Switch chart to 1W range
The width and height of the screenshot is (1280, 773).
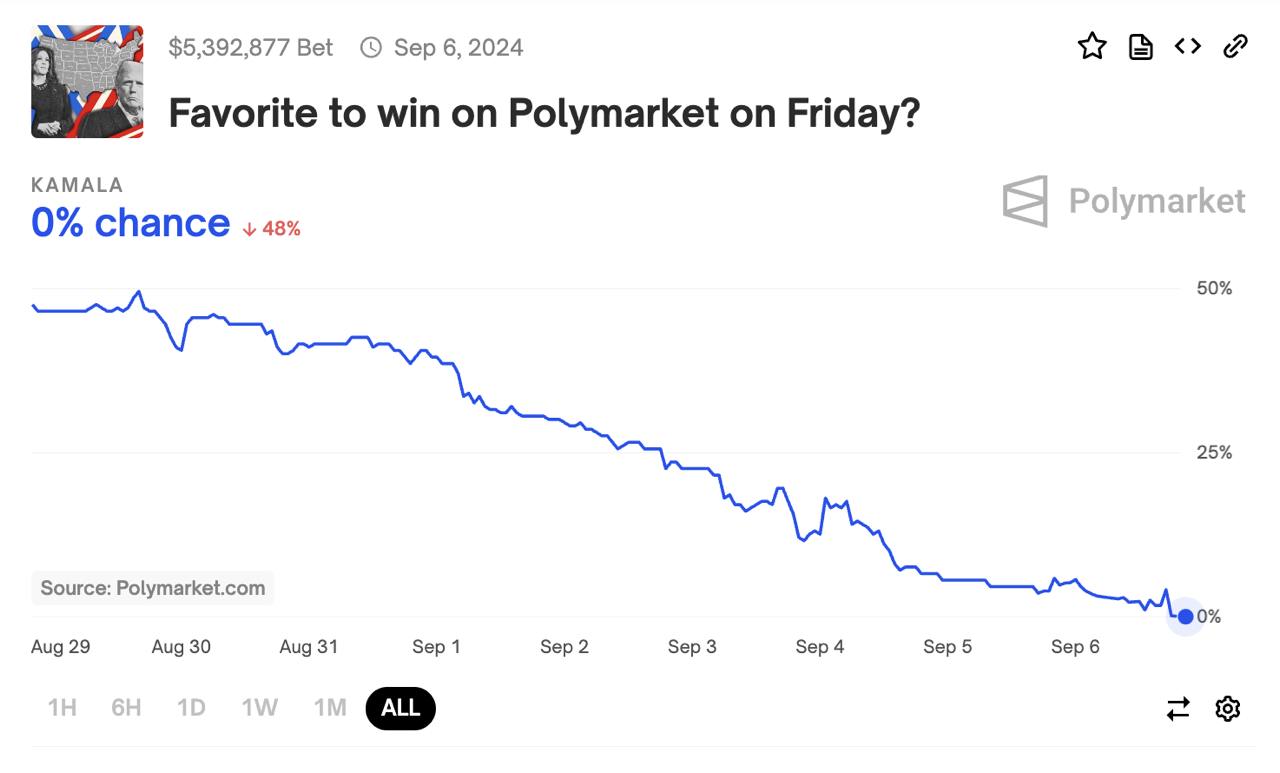(x=259, y=708)
